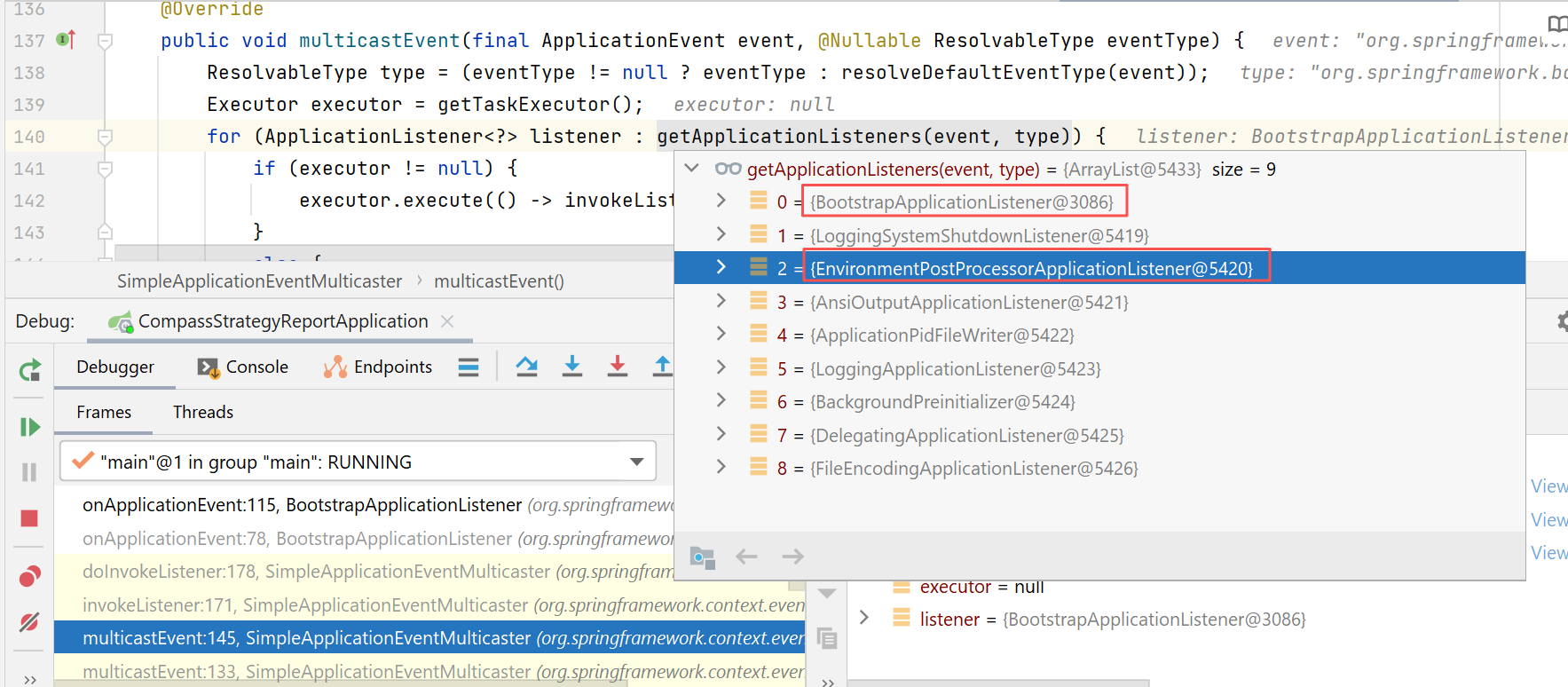1568x687 pixels.
Task: Toggle the fold marker at line 141
Action: 105,169
